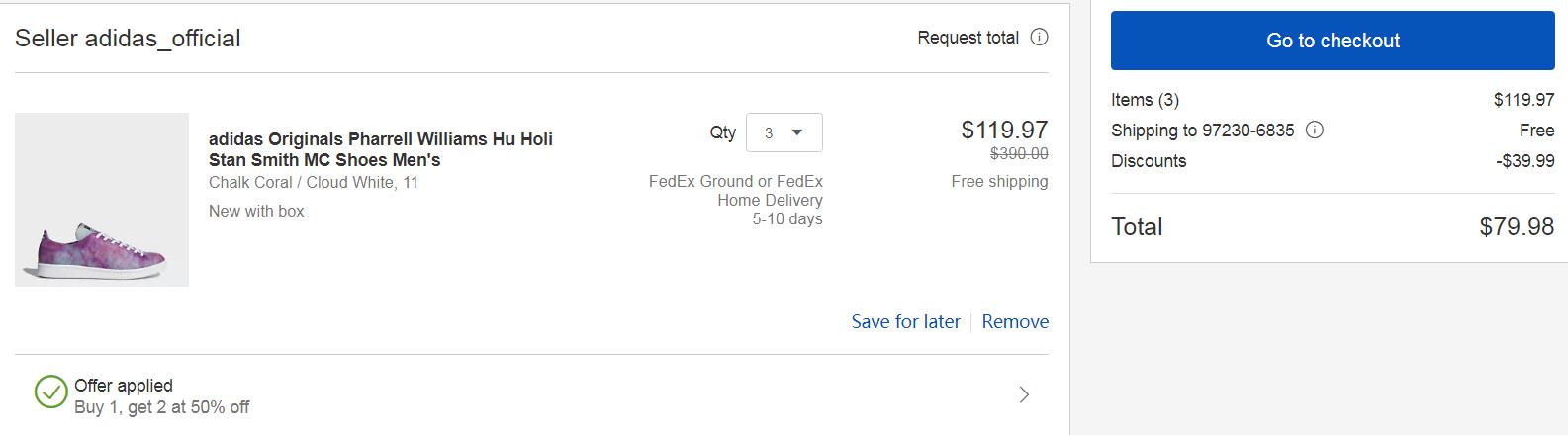Image resolution: width=1568 pixels, height=435 pixels.
Task: Open adidas Originals Pharrell Williams product title
Action: click(381, 149)
